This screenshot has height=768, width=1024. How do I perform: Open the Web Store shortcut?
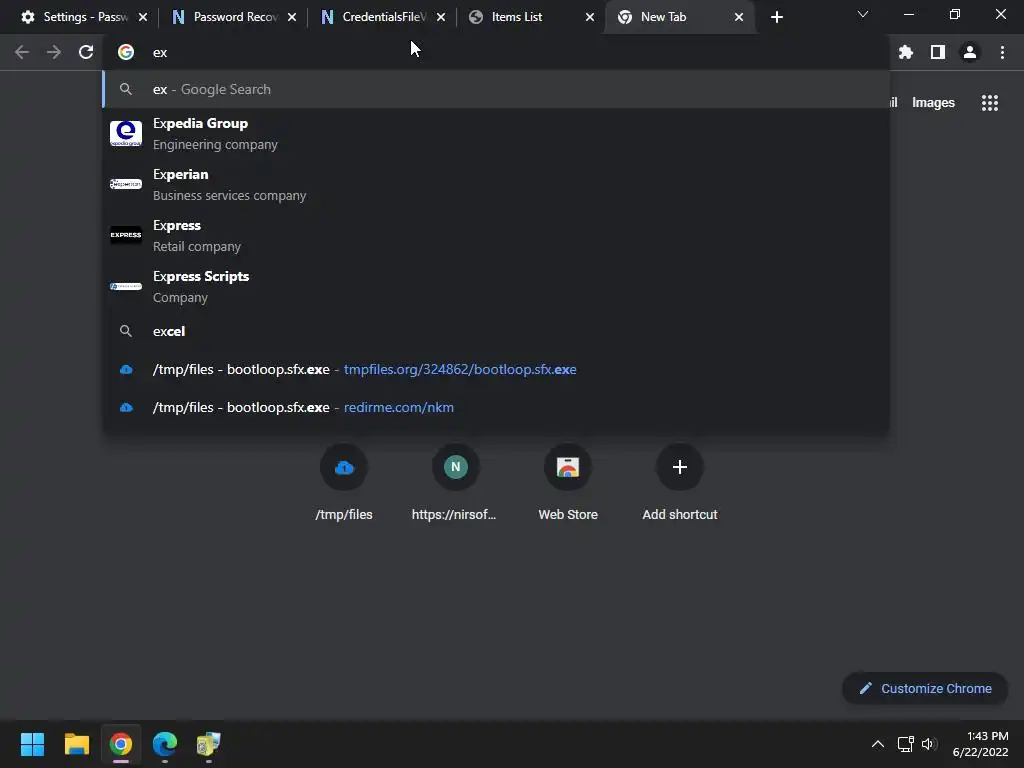click(x=568, y=483)
